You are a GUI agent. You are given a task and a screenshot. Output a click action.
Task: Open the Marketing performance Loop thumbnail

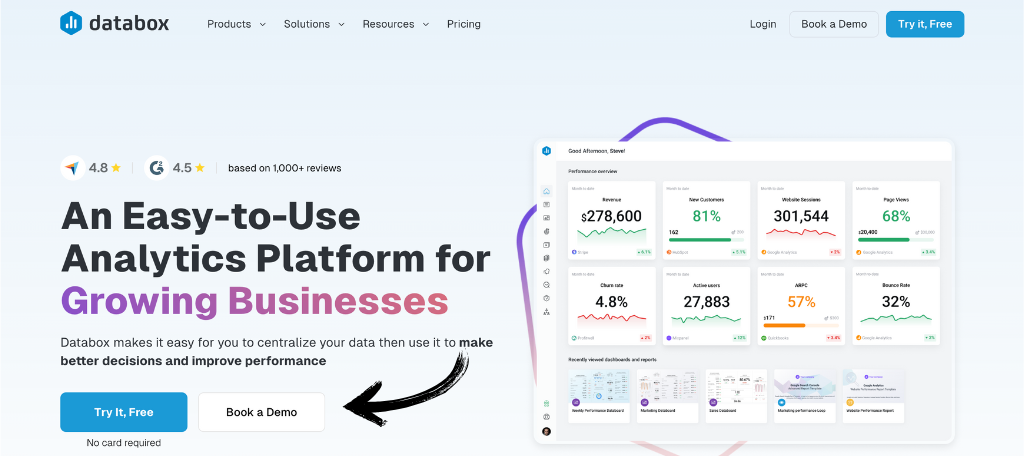(805, 396)
